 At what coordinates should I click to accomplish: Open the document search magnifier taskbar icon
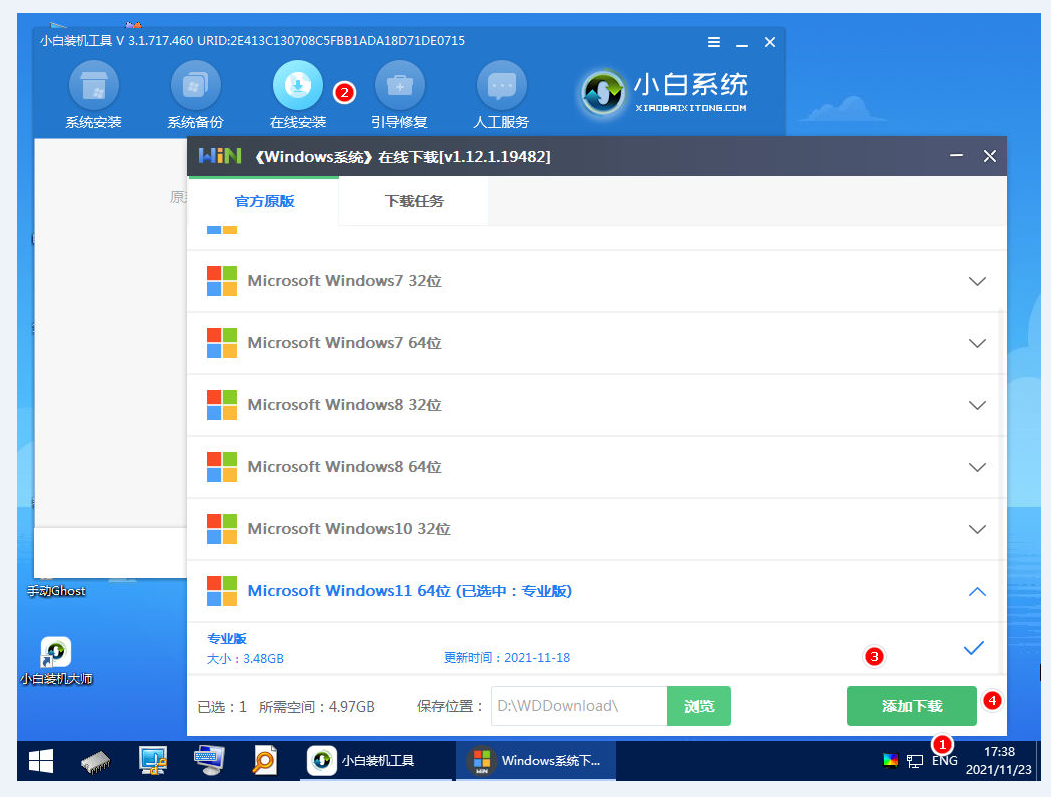coord(264,760)
